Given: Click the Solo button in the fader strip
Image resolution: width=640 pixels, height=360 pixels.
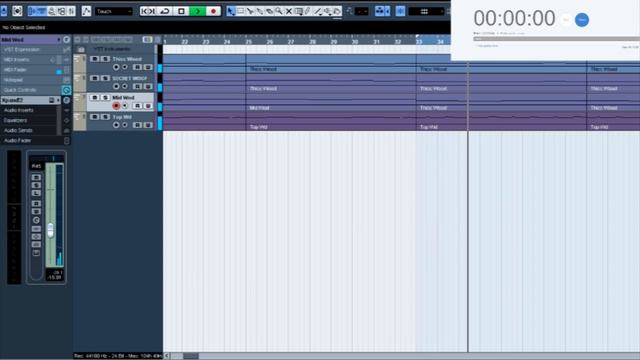Looking at the screenshot, I should [x=36, y=185].
